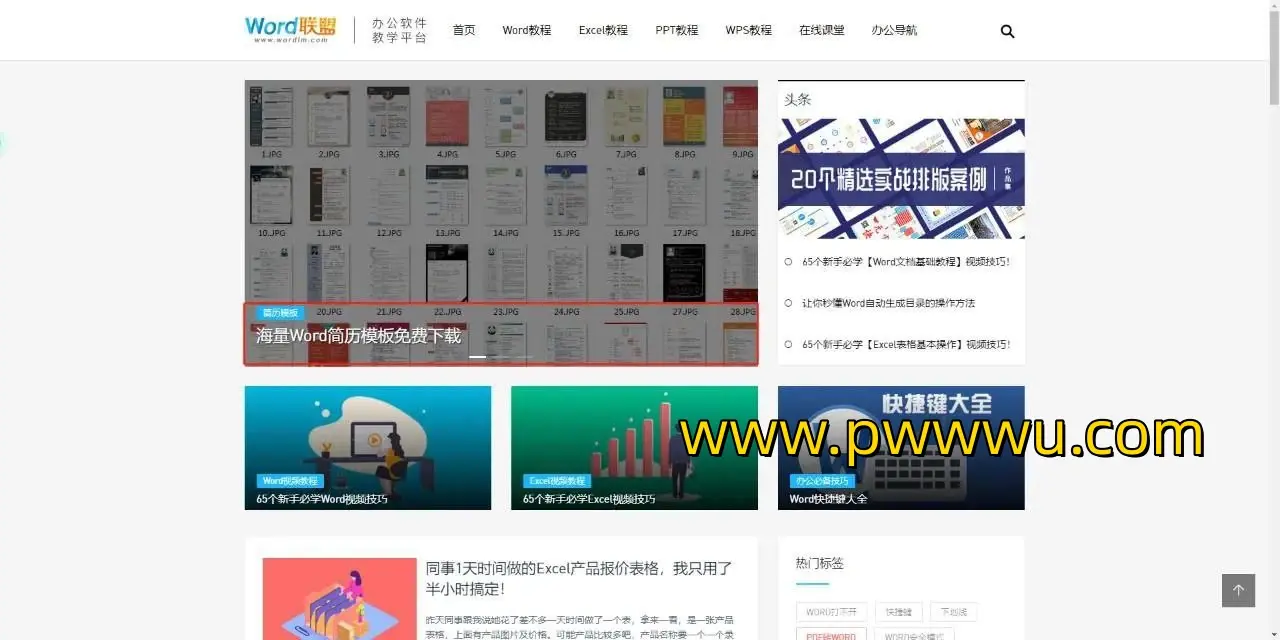Click the 简历模板 category badge
The height and width of the screenshot is (640, 1280).
[279, 313]
